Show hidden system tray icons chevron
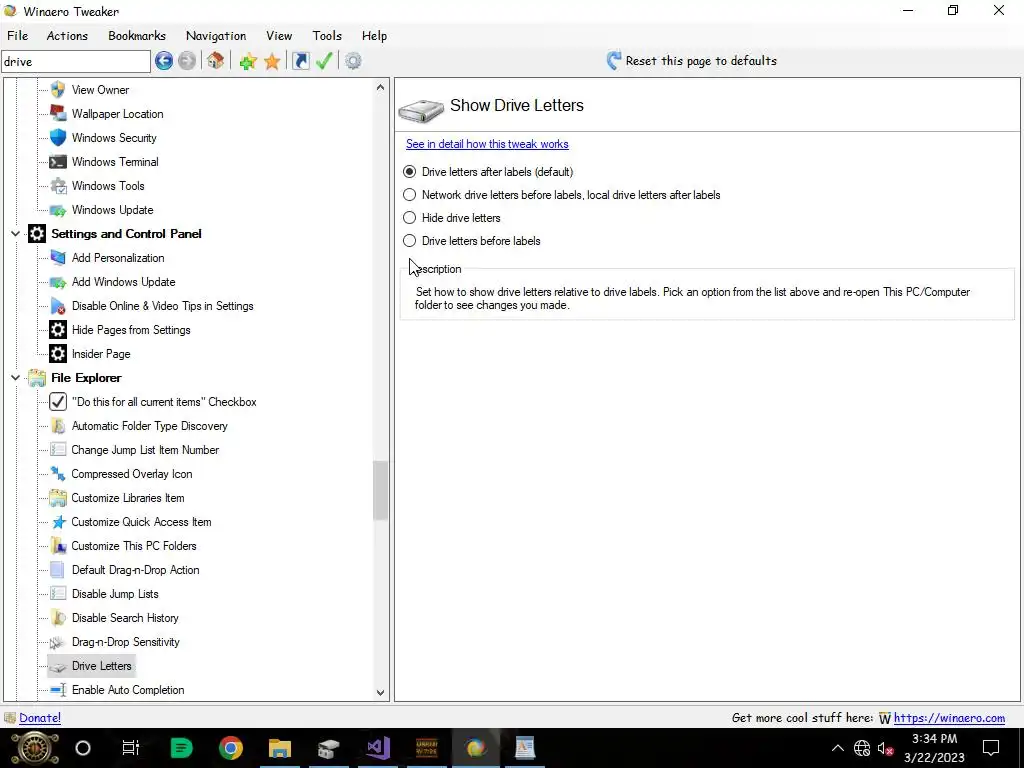Viewport: 1024px width, 768px height. click(837, 748)
